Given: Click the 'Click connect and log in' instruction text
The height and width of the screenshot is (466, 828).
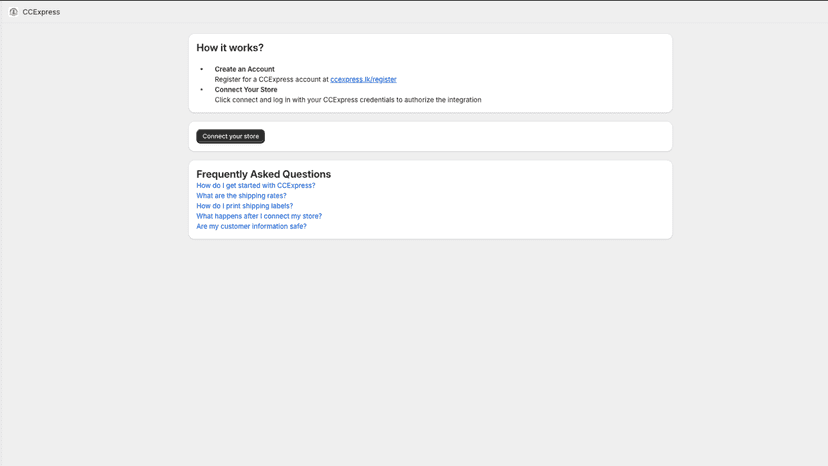Looking at the screenshot, I should tap(348, 100).
